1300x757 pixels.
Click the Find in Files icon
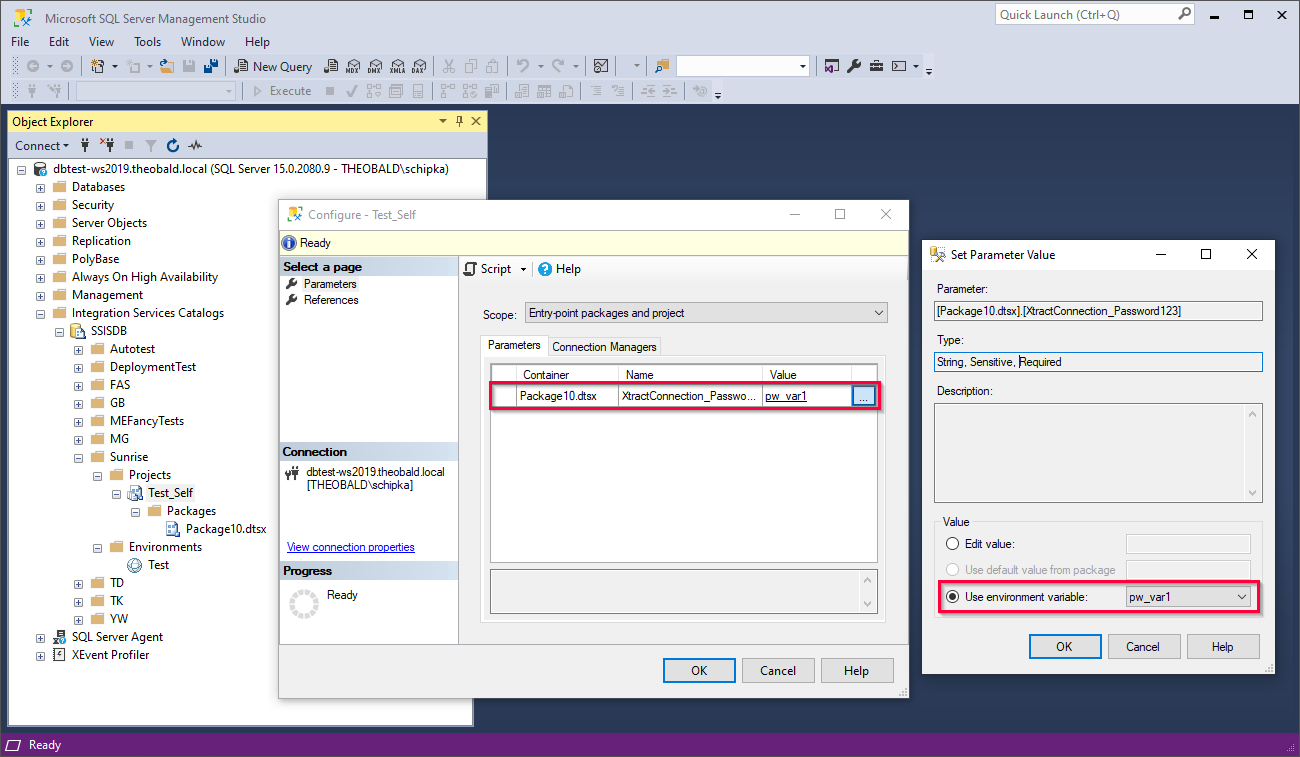point(661,66)
